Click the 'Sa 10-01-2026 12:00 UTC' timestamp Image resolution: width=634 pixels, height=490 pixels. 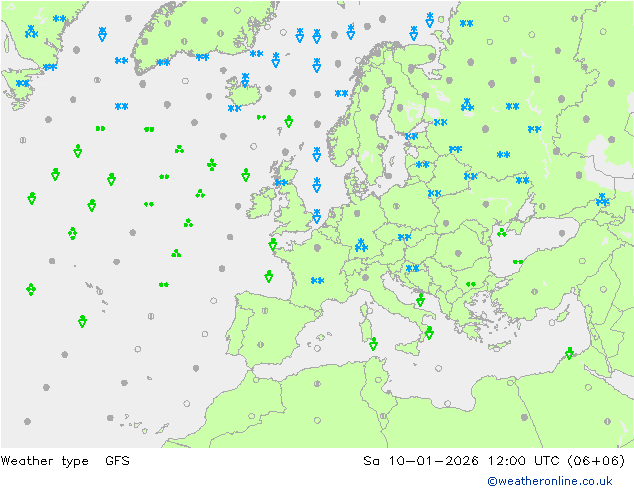pyautogui.click(x=461, y=461)
